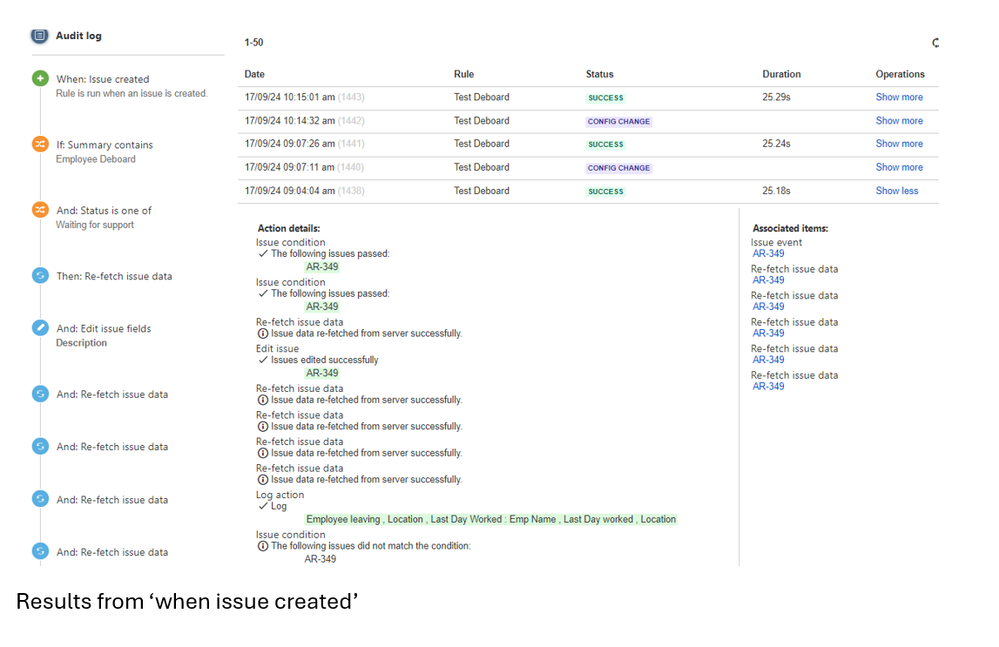Expand 'Show more' on the 1442 config change row
The height and width of the screenshot is (647, 999).
pyautogui.click(x=899, y=120)
